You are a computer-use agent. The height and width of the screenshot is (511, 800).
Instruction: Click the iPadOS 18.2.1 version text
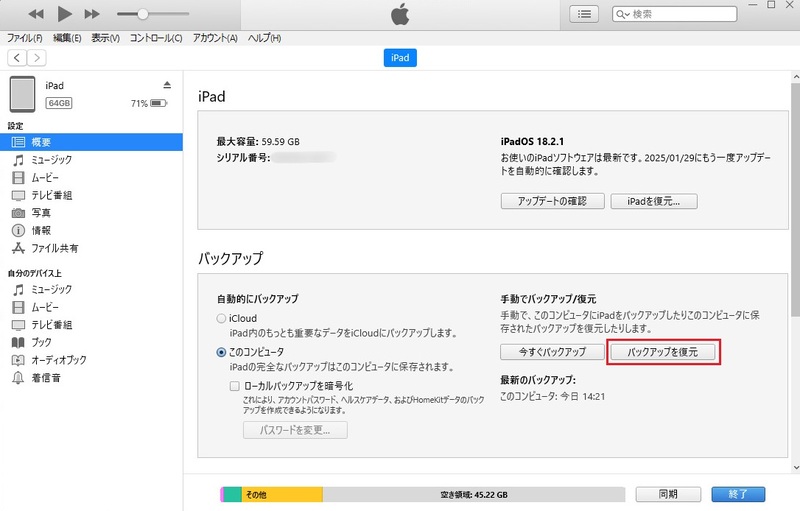pyautogui.click(x=532, y=141)
